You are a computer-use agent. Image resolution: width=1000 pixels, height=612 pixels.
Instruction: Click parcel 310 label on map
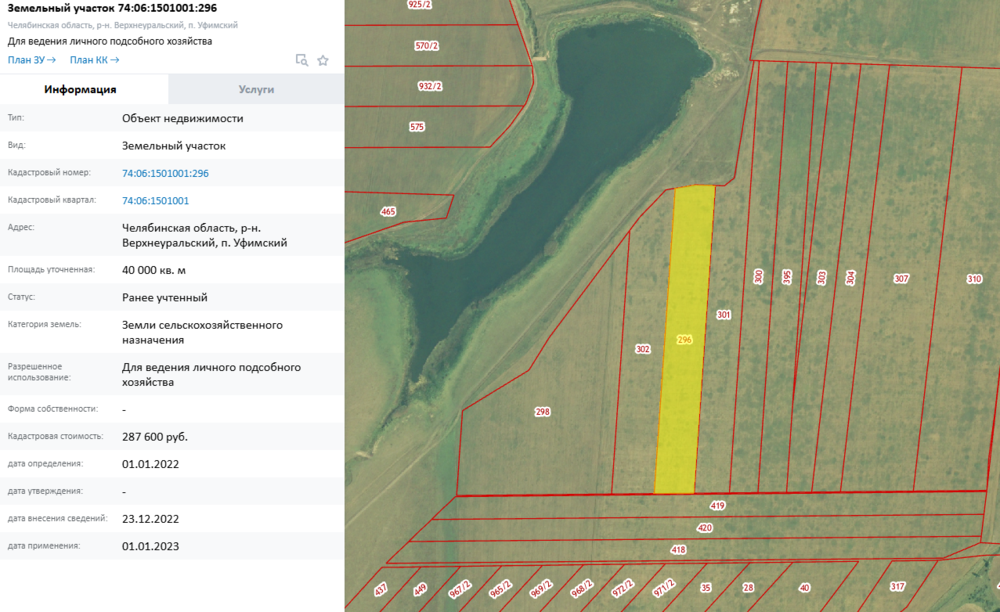(x=974, y=278)
